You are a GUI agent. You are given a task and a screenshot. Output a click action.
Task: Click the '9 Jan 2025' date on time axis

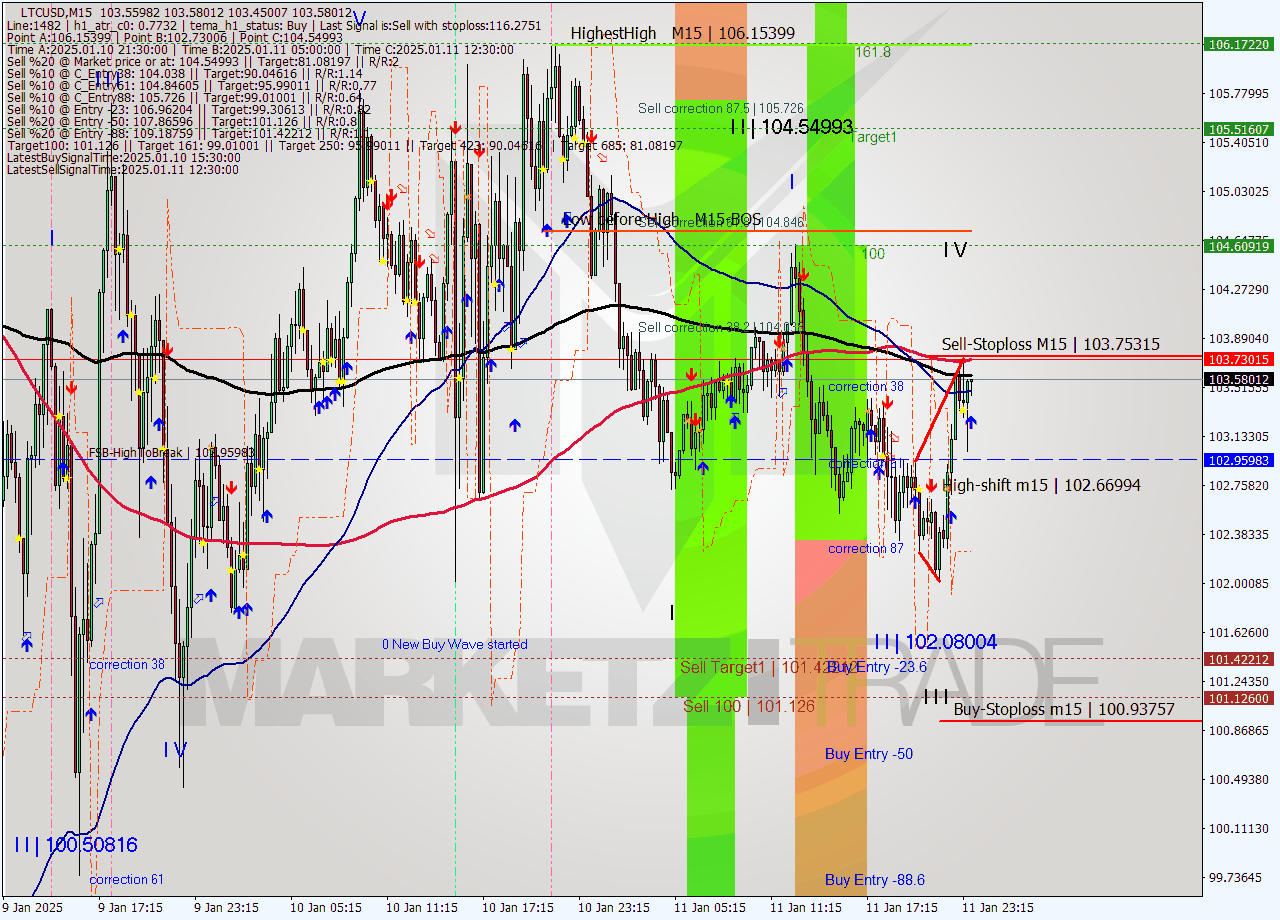(33, 908)
